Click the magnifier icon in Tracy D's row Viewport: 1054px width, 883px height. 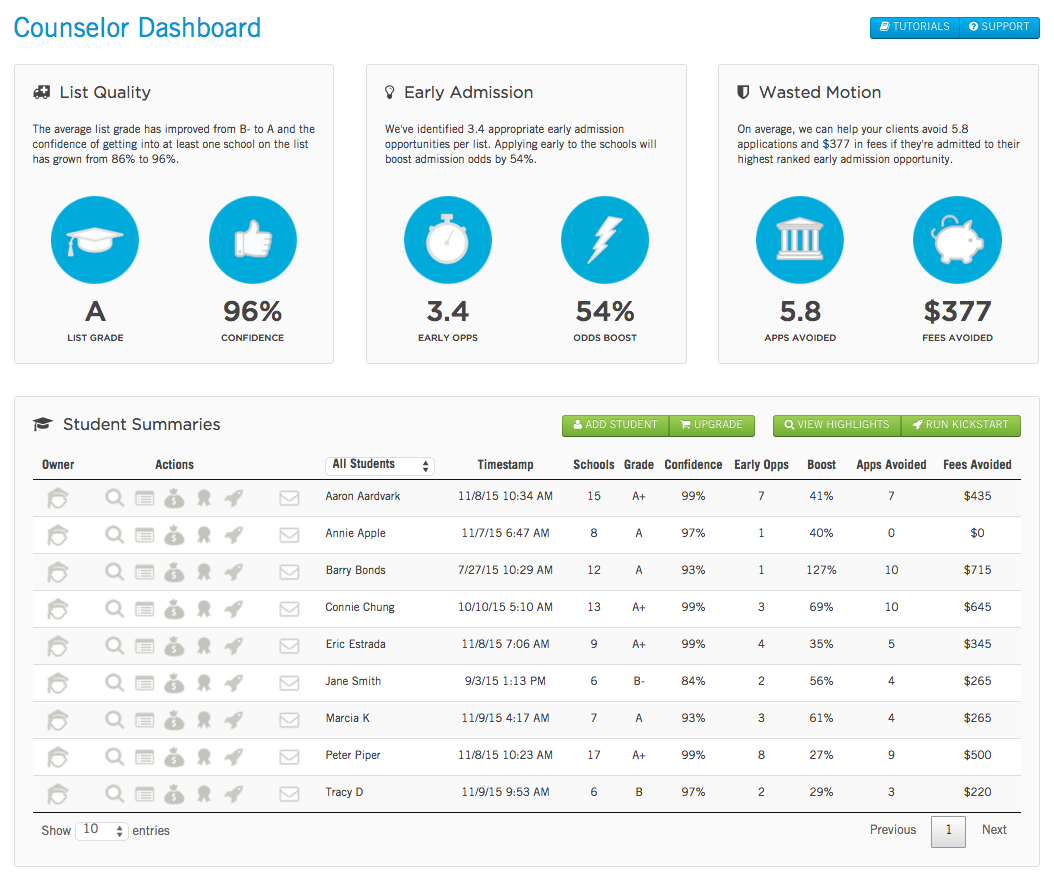tap(115, 794)
